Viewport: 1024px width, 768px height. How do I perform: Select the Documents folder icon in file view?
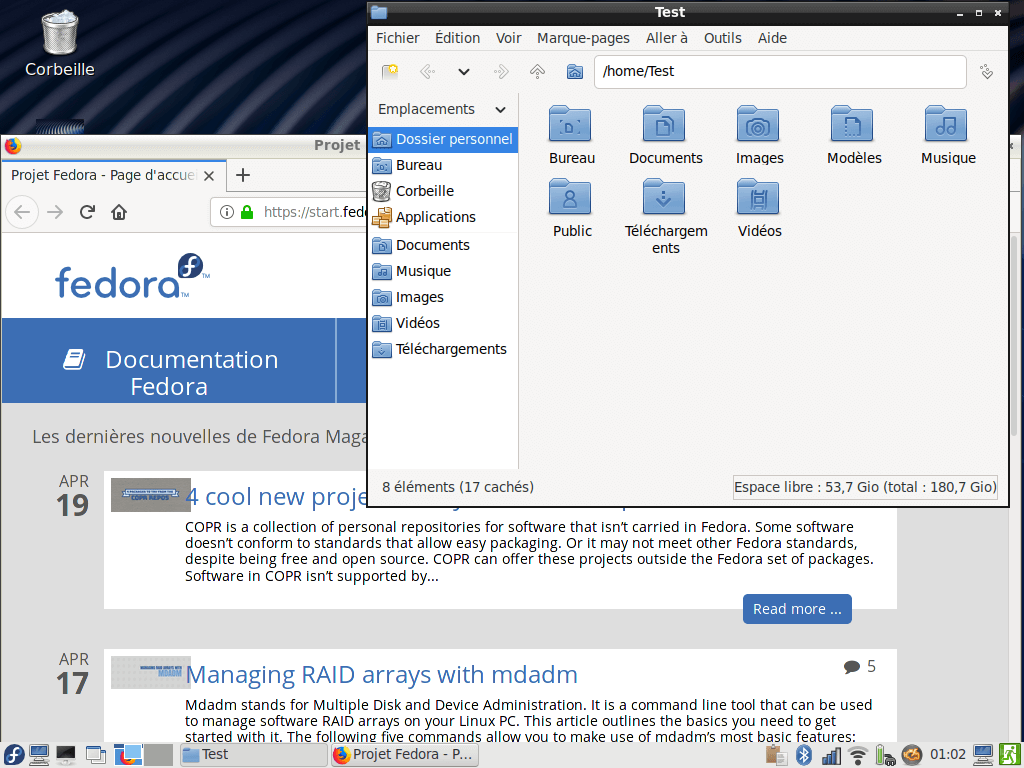click(x=664, y=123)
